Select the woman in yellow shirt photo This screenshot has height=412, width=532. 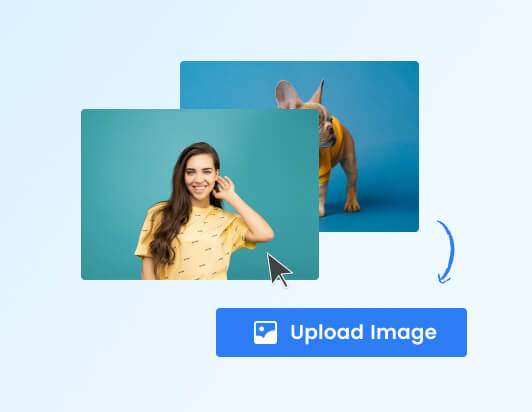tap(200, 194)
